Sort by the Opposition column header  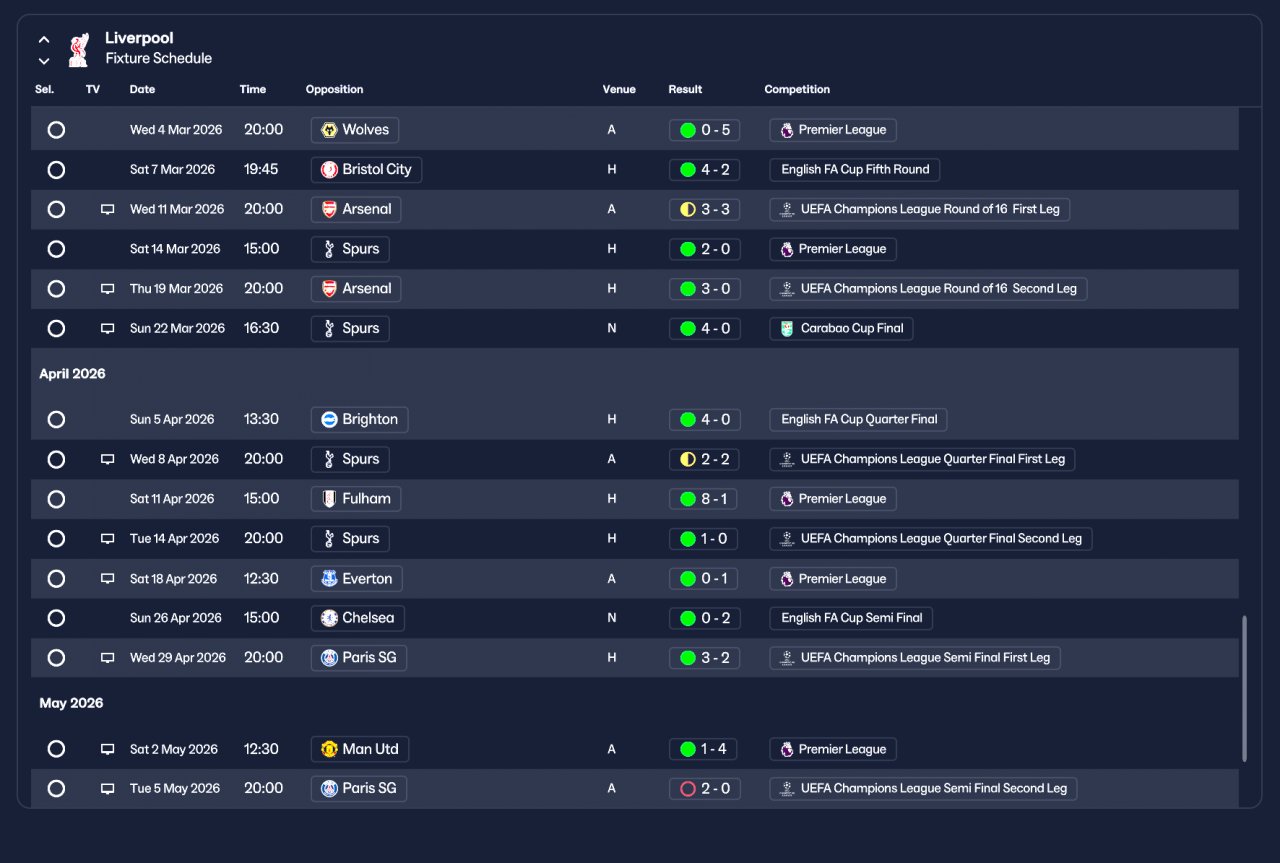(x=334, y=89)
